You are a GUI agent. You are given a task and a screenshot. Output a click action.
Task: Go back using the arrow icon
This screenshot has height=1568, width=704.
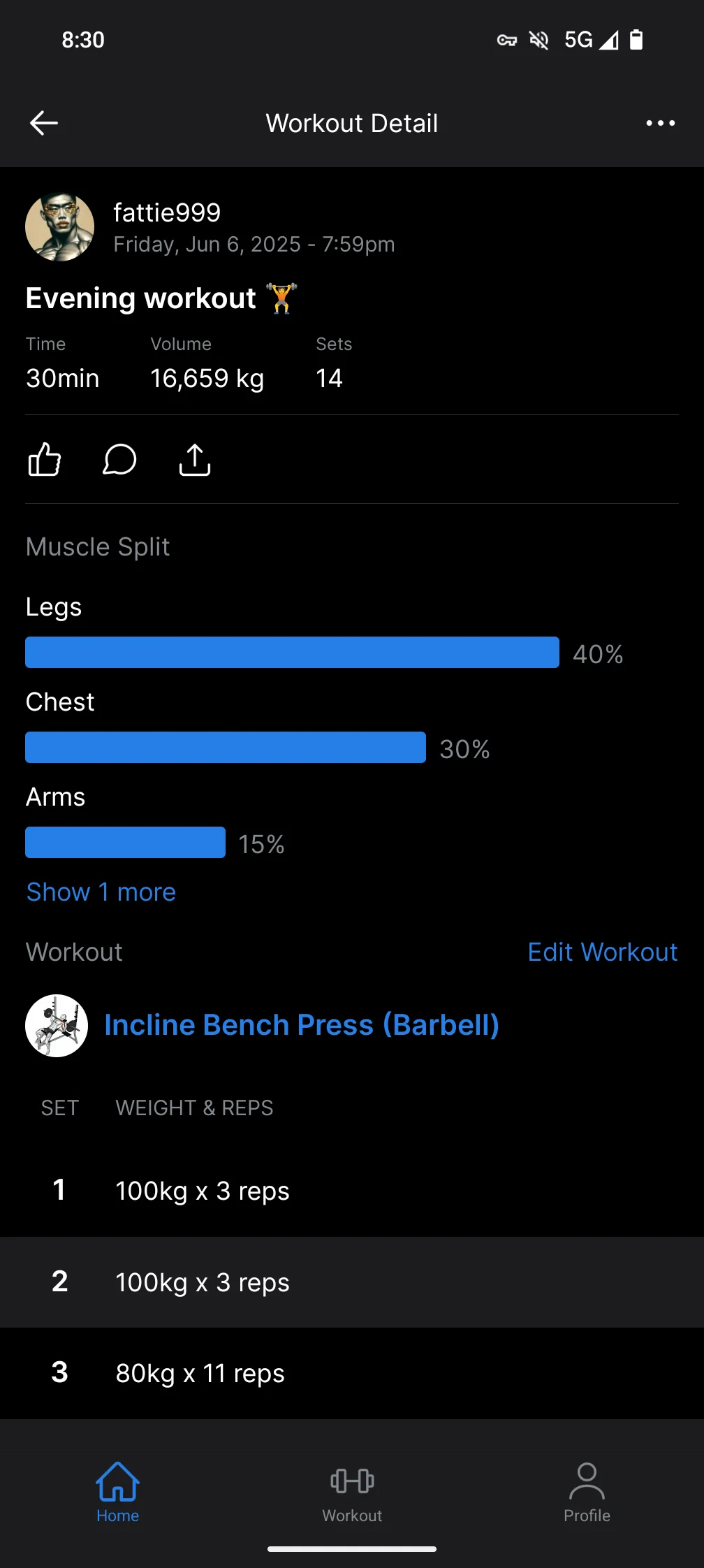pyautogui.click(x=44, y=123)
